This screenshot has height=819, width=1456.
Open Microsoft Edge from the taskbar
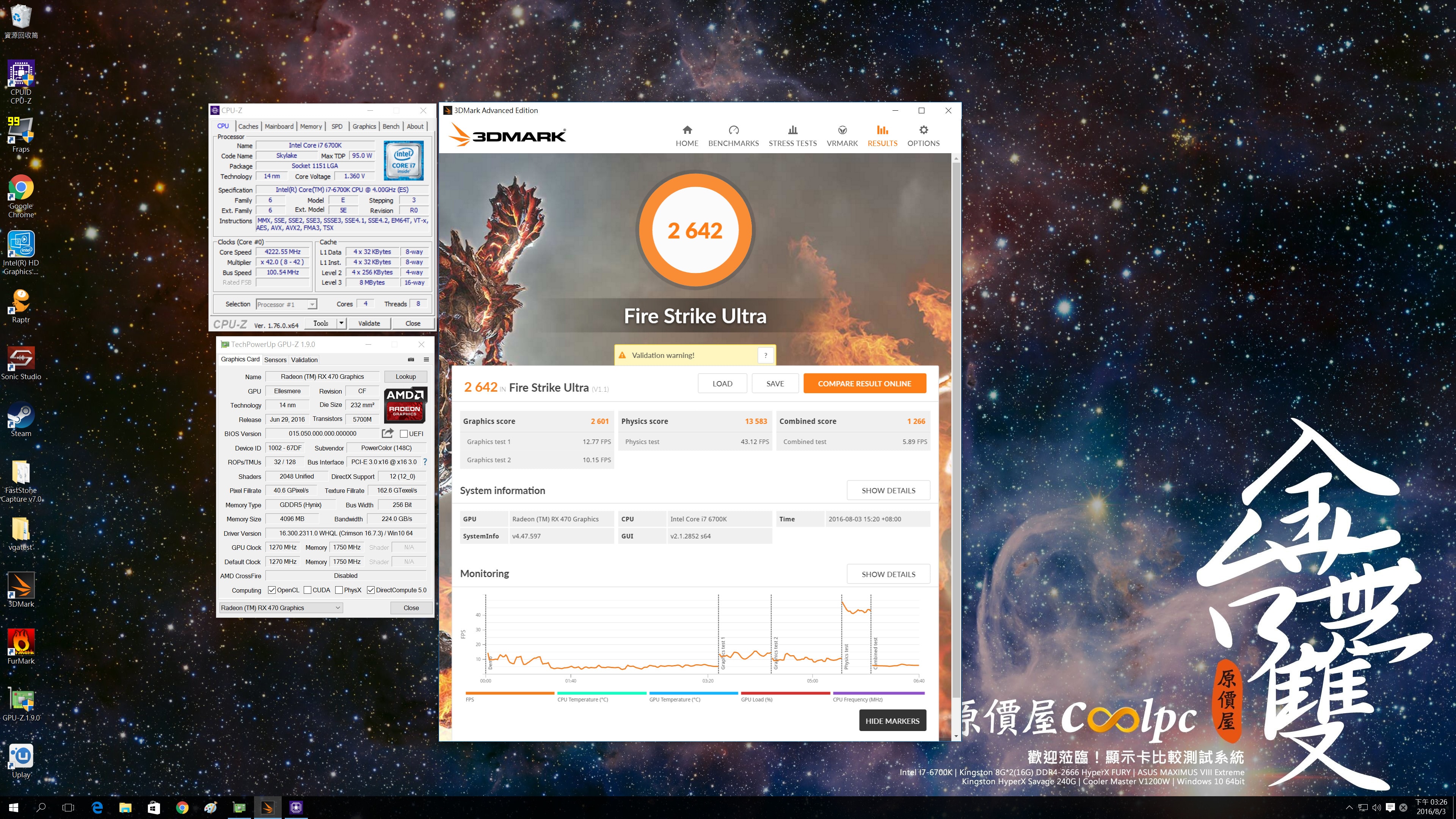97,808
